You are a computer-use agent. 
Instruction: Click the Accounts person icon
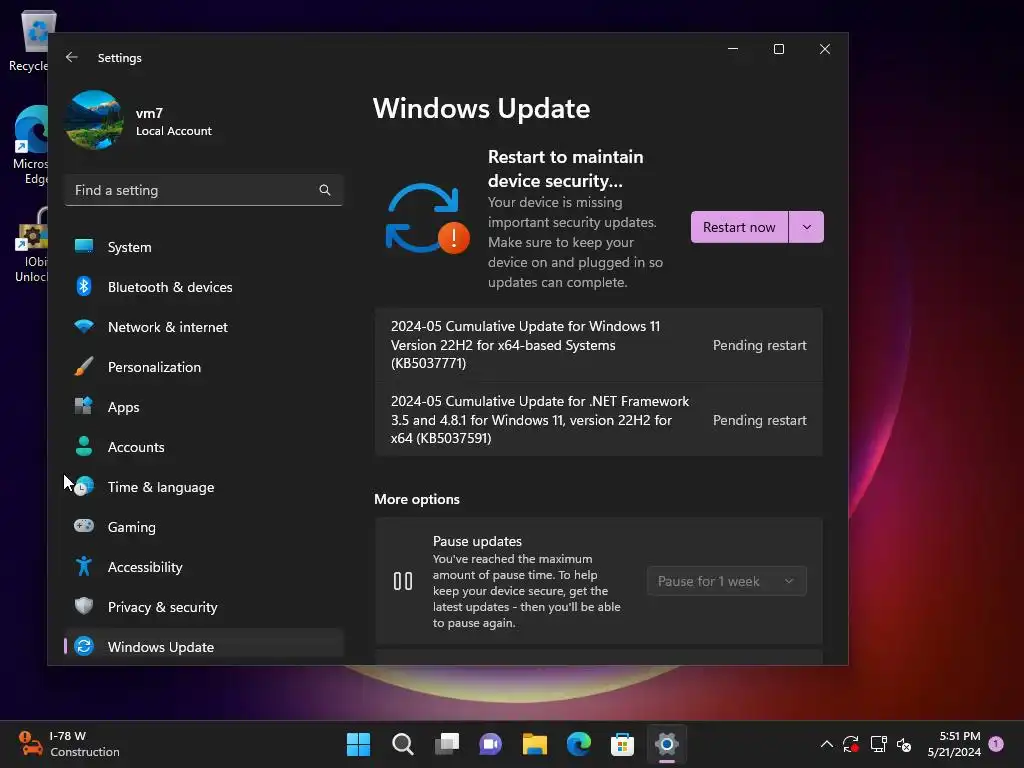tap(84, 446)
